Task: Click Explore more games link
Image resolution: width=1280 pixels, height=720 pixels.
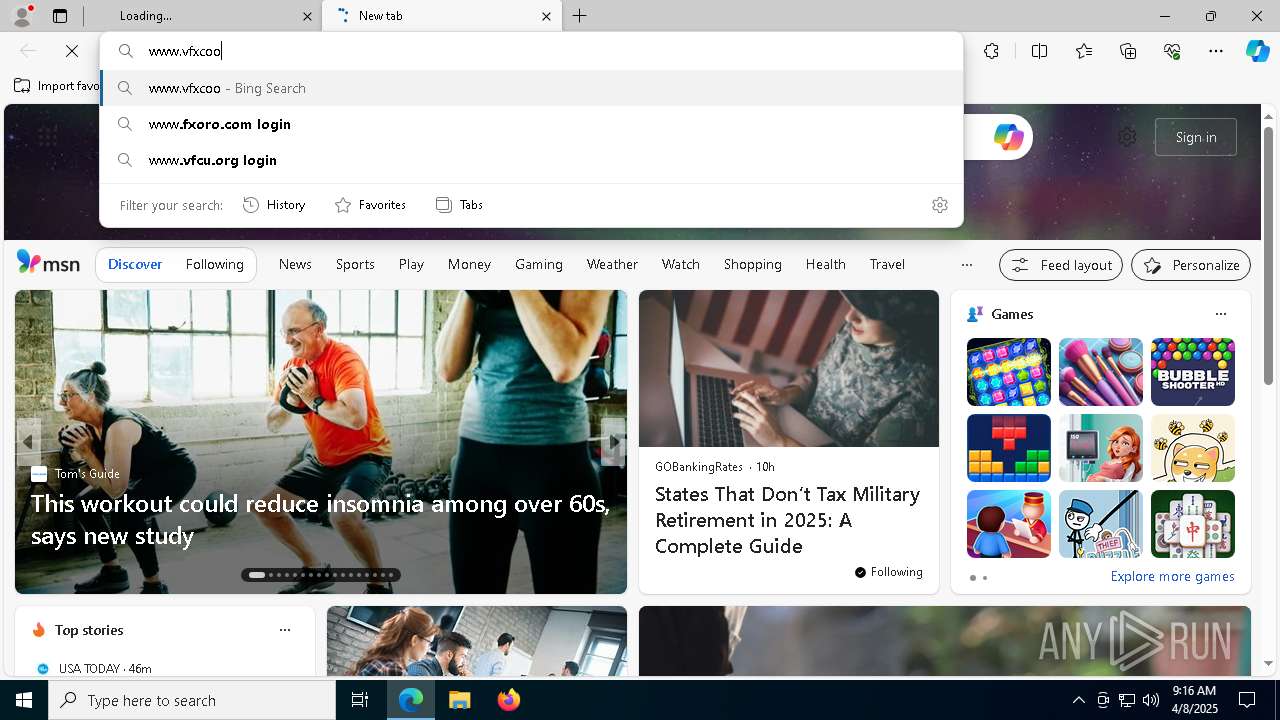Action: click(1172, 577)
